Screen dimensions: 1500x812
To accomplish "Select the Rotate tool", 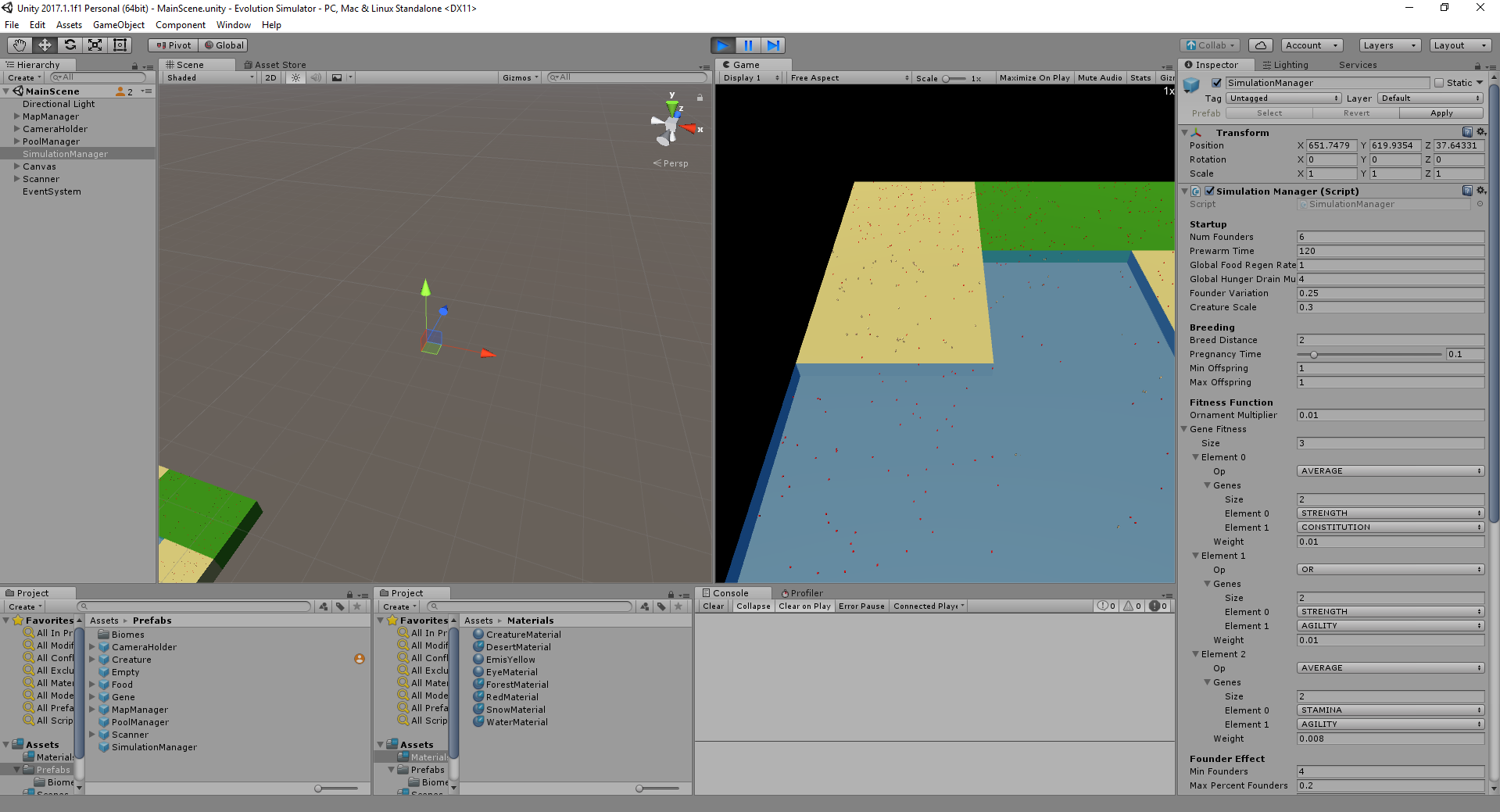I will pyautogui.click(x=70, y=45).
